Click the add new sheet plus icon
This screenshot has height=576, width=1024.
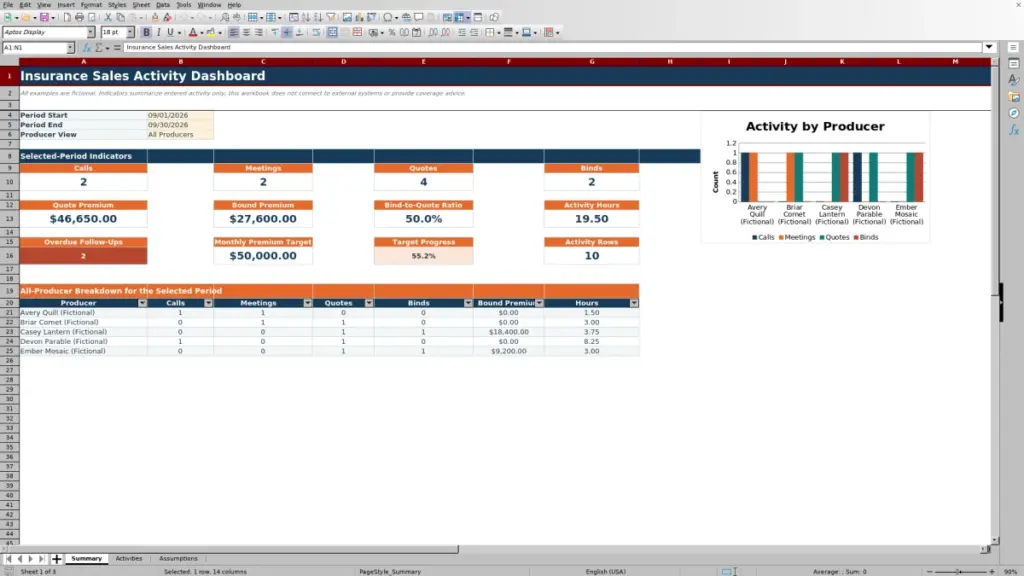tap(57, 559)
